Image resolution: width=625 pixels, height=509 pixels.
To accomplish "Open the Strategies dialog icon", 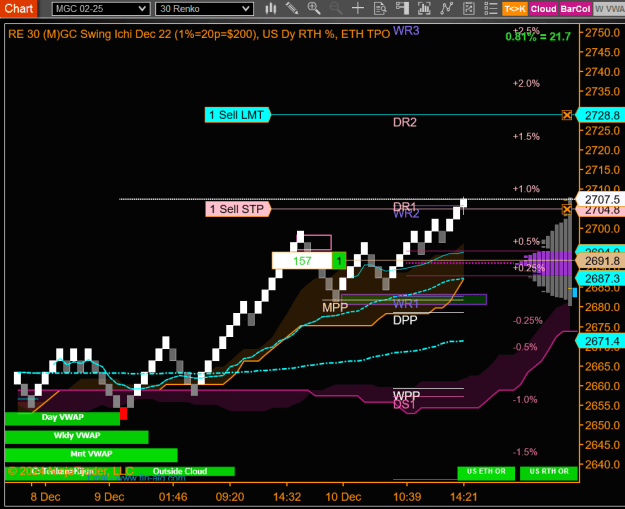I will [x=469, y=8].
